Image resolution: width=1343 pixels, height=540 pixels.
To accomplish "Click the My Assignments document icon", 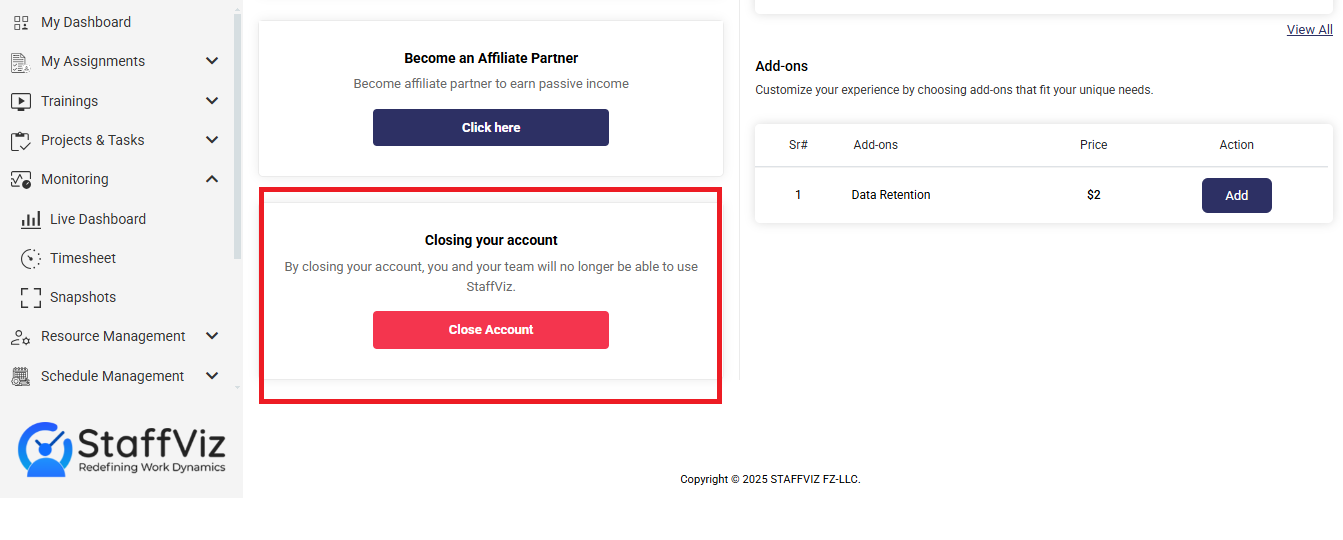I will point(21,62).
